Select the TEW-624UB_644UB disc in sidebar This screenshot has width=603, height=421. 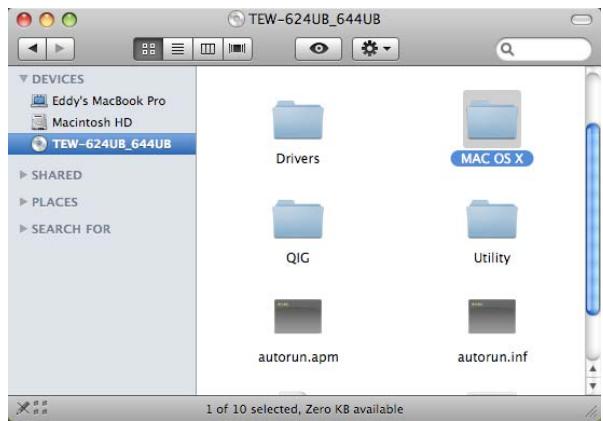(x=102, y=144)
